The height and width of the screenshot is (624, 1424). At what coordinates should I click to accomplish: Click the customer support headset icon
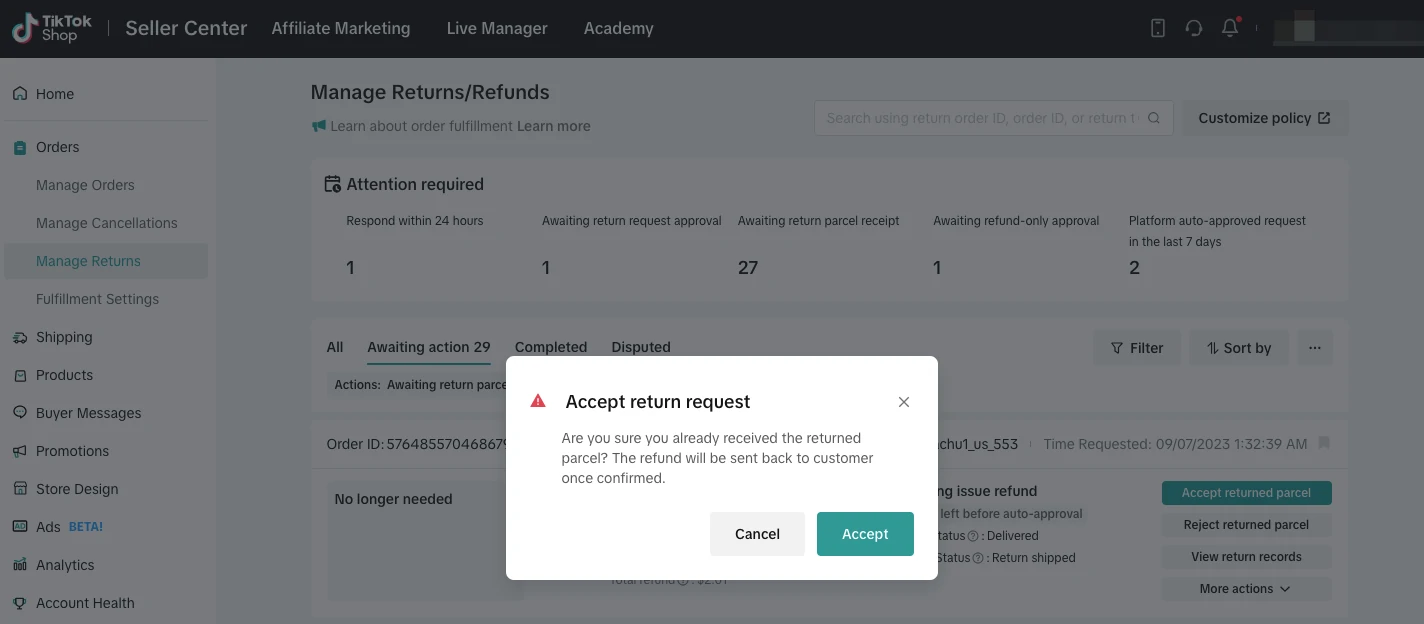[1194, 28]
